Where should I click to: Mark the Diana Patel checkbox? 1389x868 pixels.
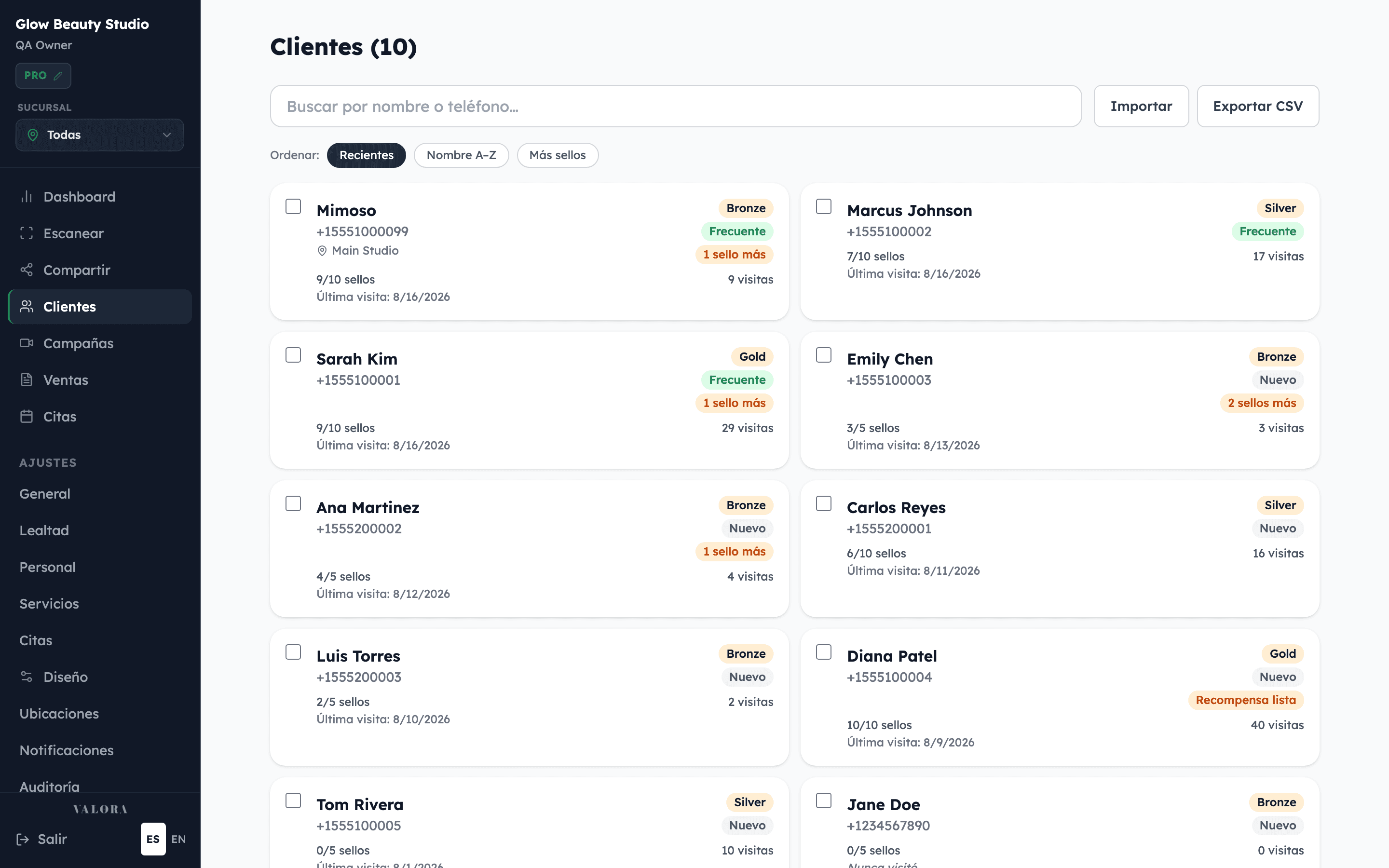[x=824, y=652]
